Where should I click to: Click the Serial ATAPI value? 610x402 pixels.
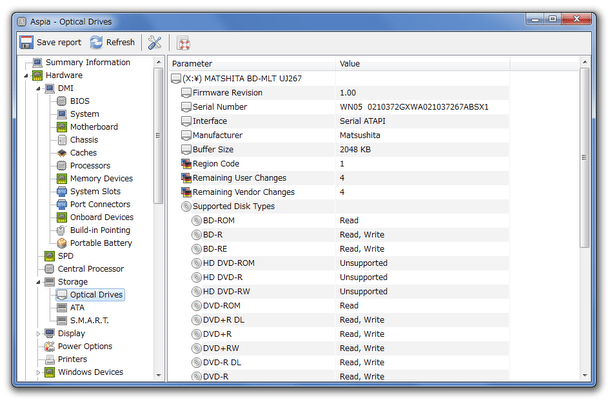362,121
